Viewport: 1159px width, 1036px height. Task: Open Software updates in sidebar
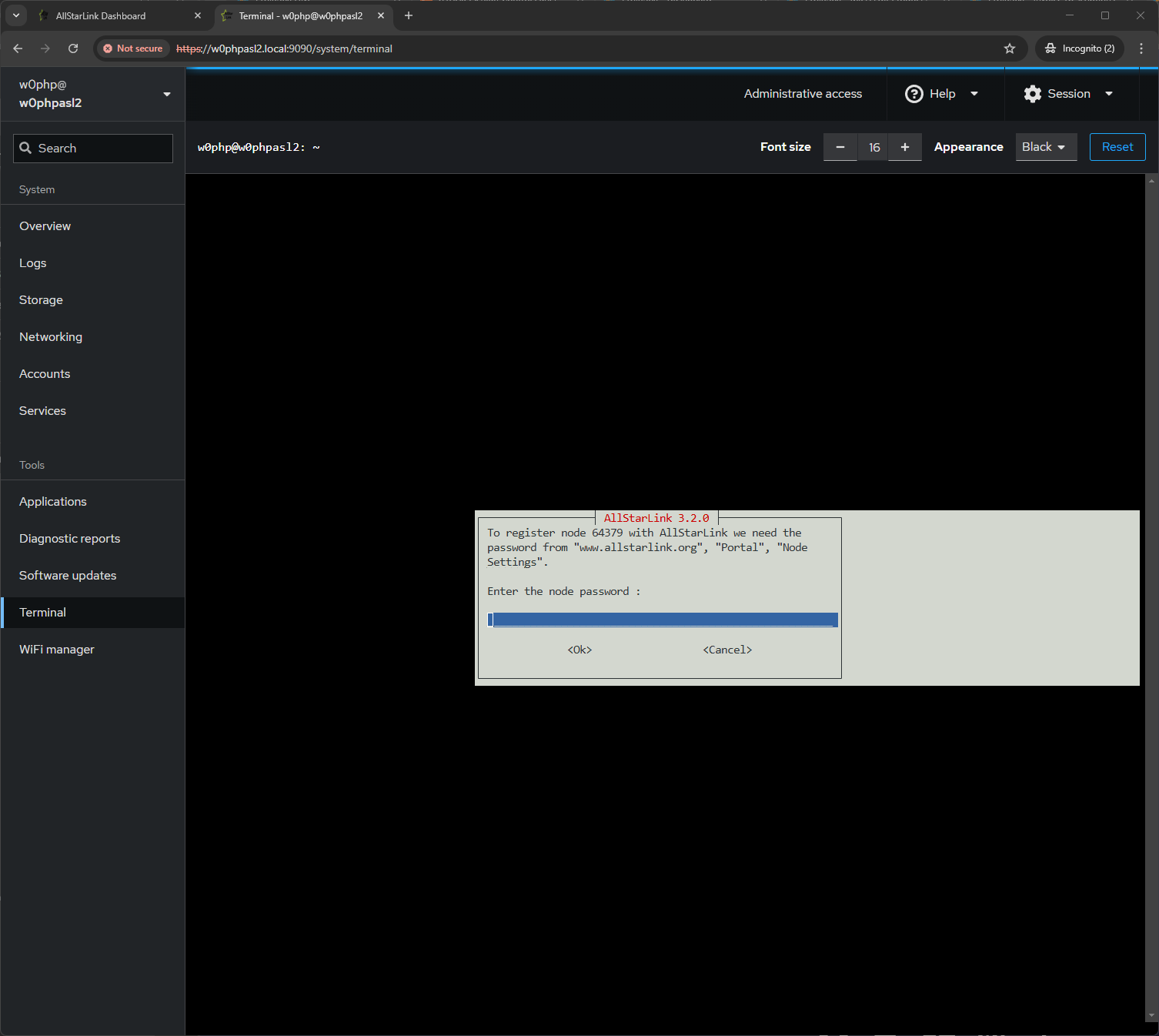(x=68, y=576)
